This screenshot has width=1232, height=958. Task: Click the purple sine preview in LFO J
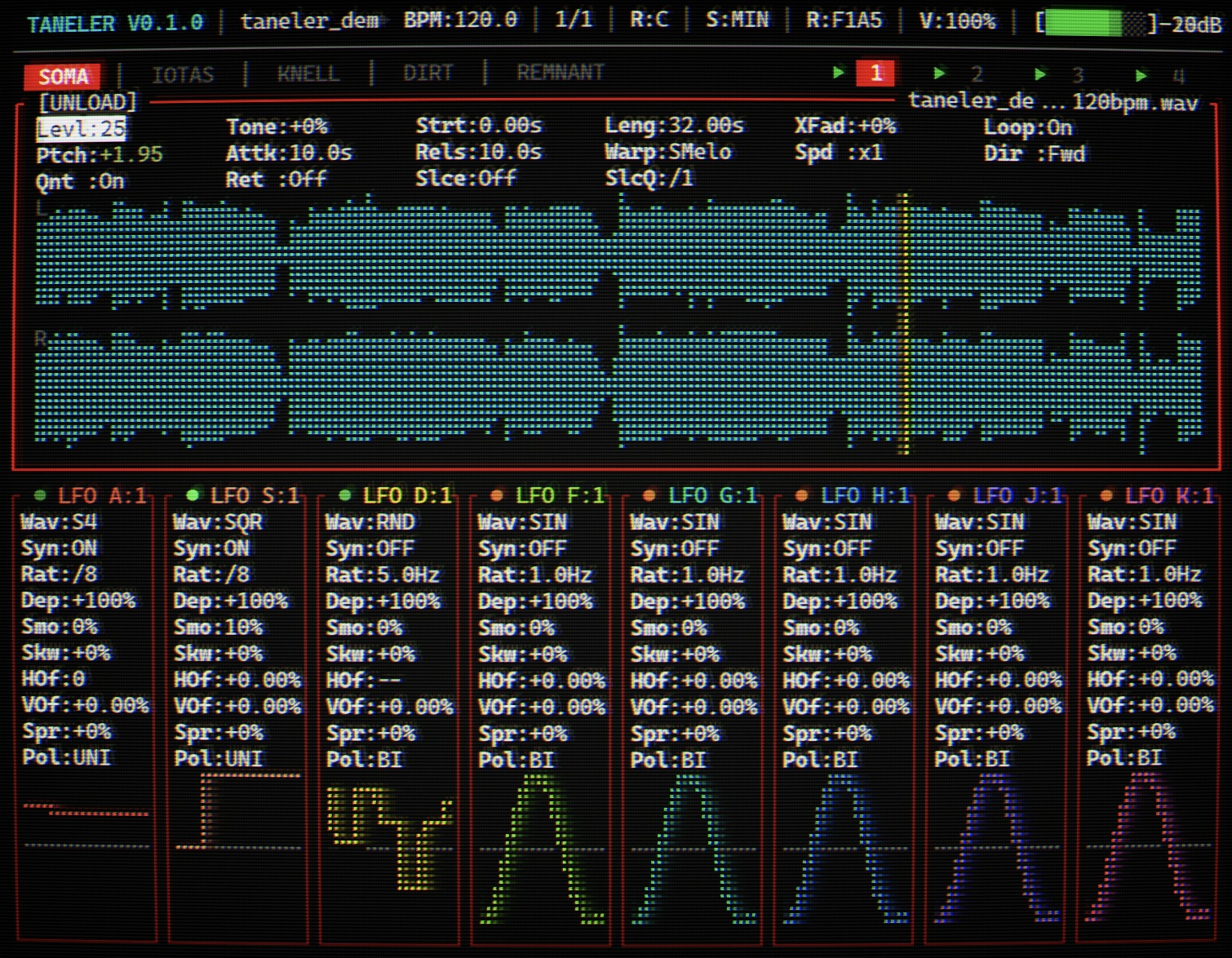(999, 849)
